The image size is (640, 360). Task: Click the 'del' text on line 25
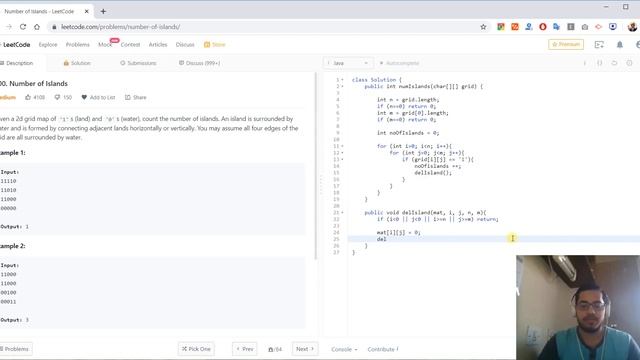381,239
